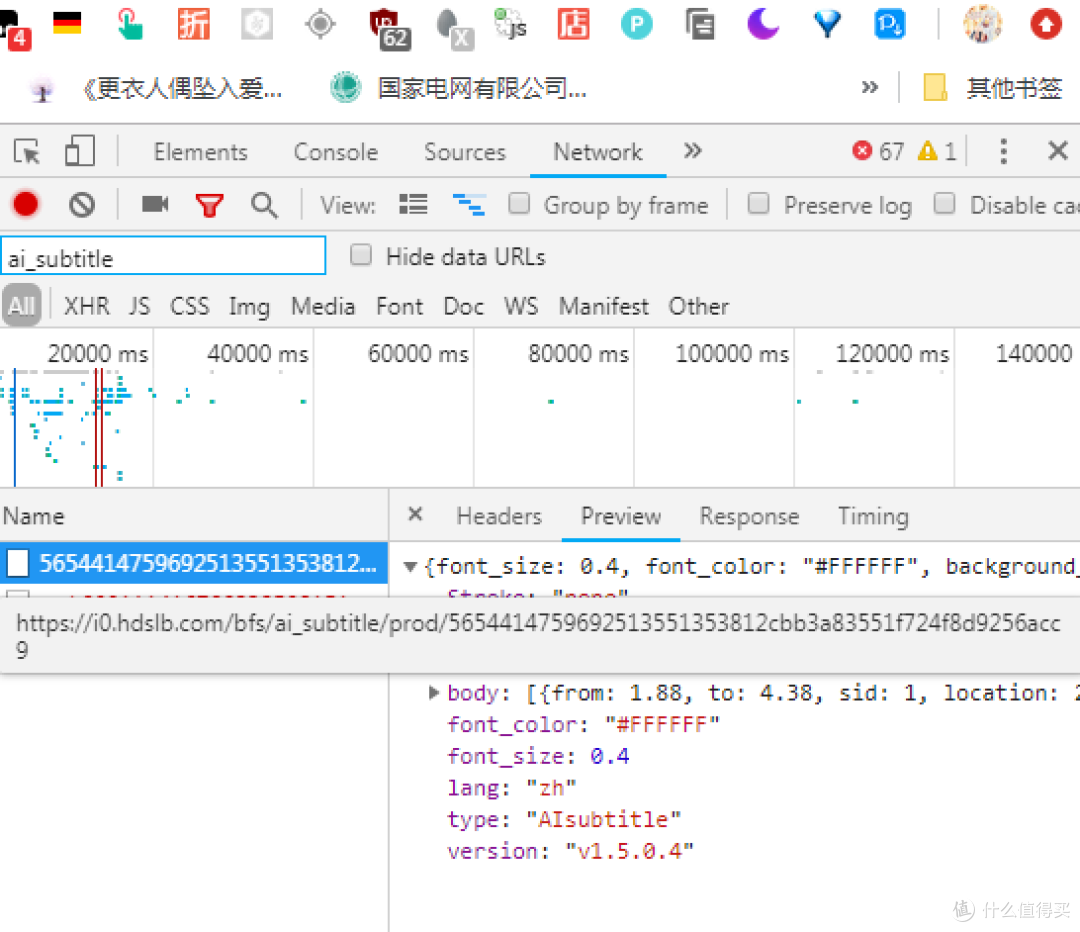Click the capture screenshots camera icon
Screen dimensions: 1080x932
[155, 204]
